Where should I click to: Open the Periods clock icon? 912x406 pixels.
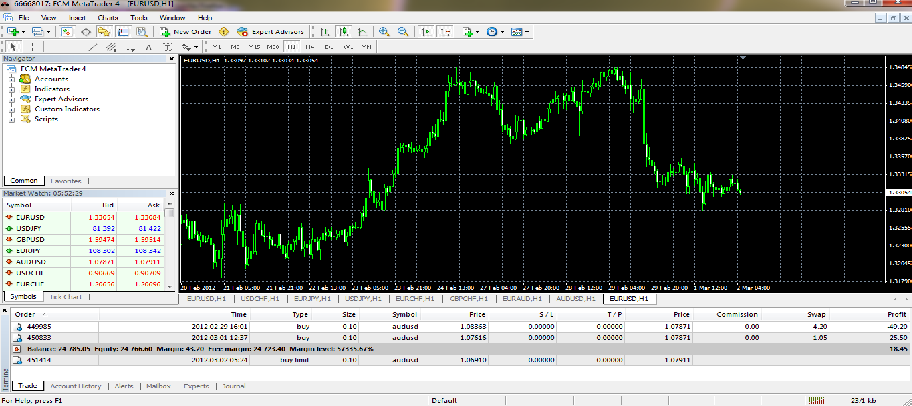[x=492, y=31]
